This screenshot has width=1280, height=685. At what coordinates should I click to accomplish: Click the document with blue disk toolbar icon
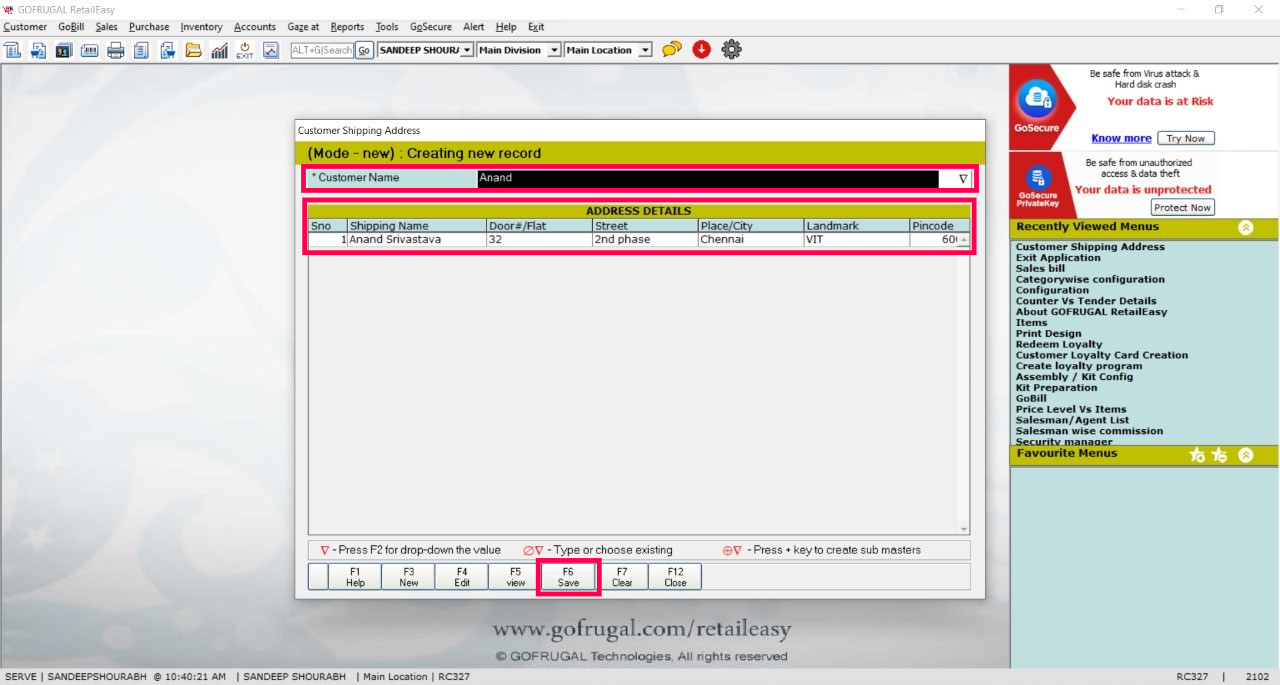(x=38, y=50)
